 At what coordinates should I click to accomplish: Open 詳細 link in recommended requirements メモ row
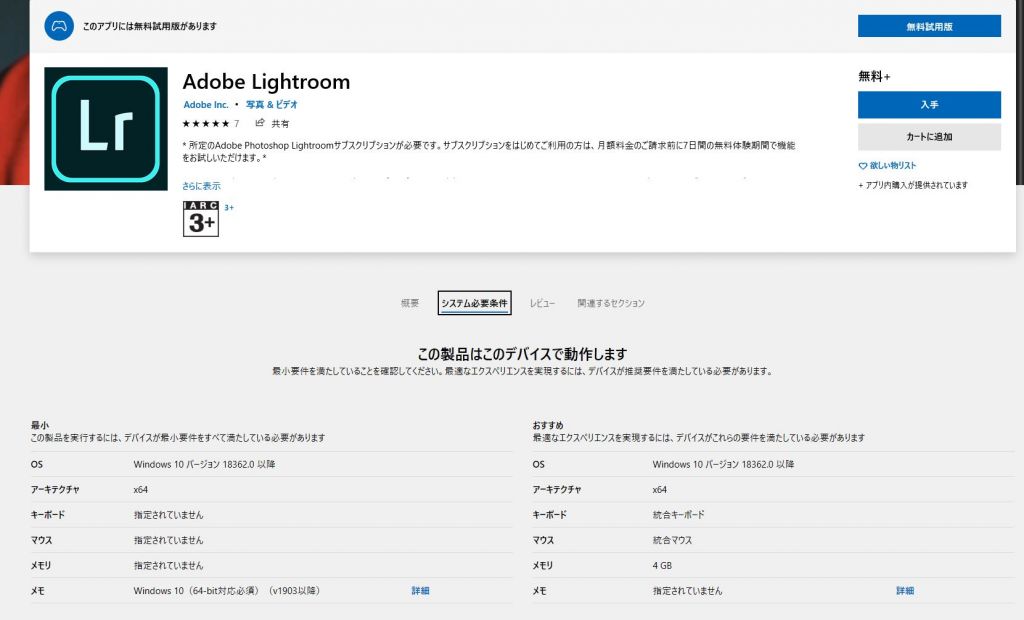[904, 591]
